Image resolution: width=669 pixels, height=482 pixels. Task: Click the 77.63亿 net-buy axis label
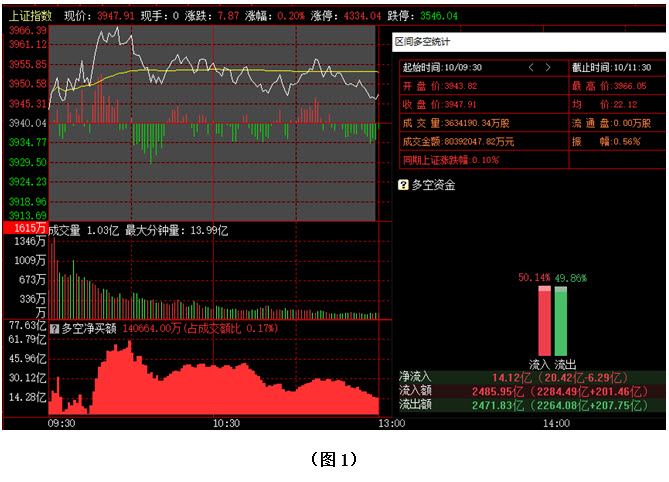[27, 326]
